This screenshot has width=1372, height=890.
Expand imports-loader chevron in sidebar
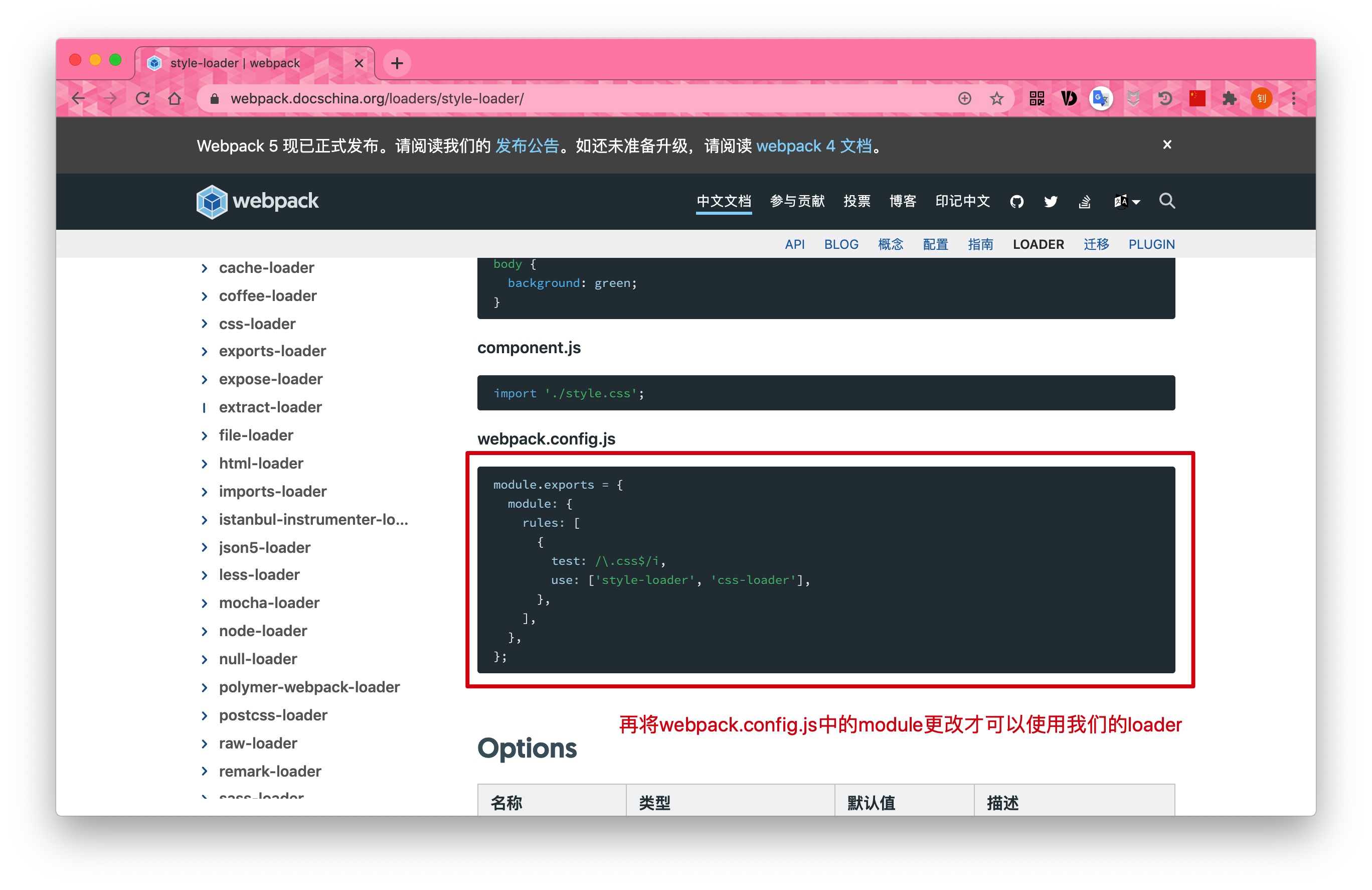pyautogui.click(x=204, y=492)
